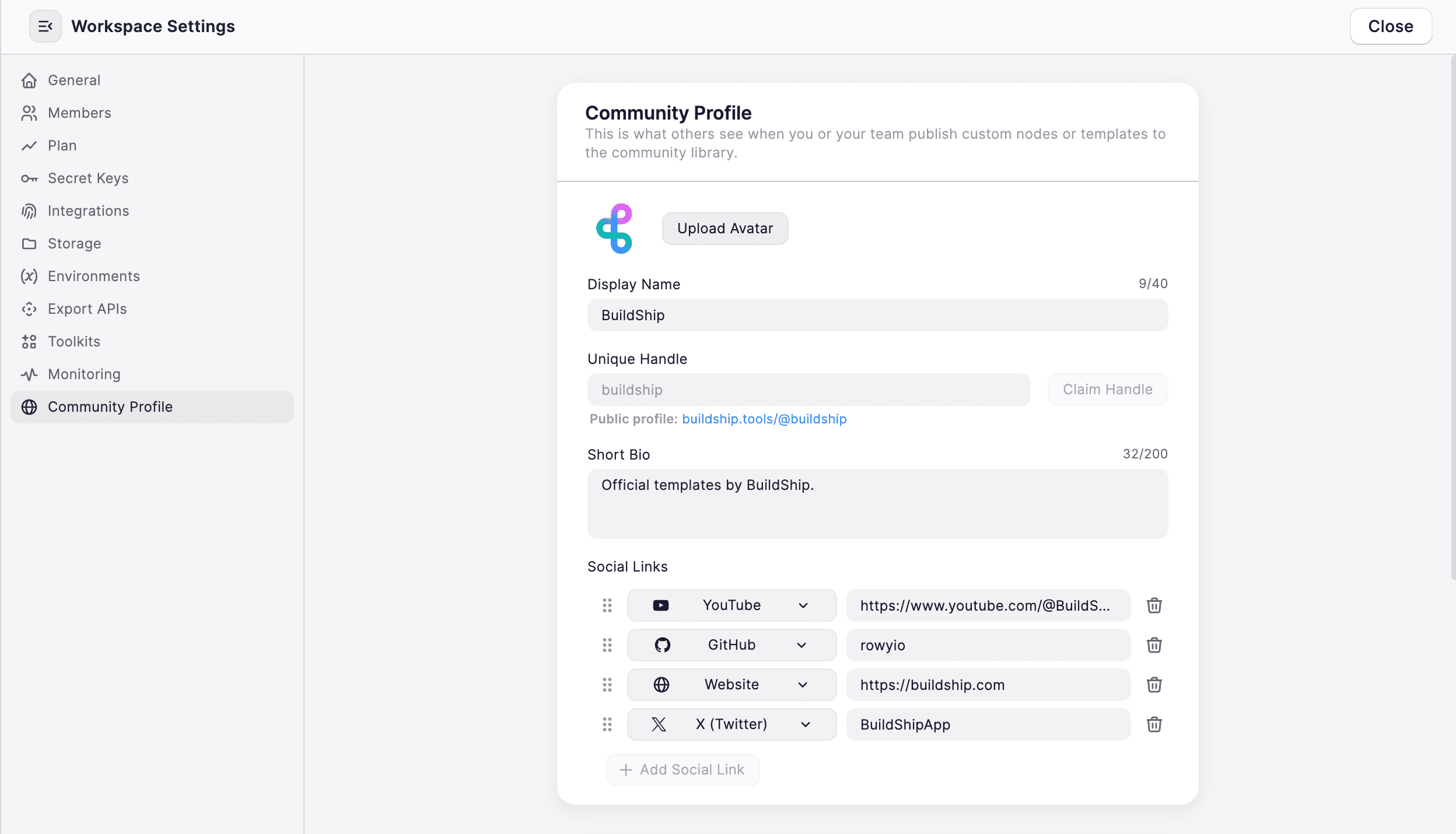Click the Monitoring pulse icon
Screen dimensions: 1456x834
(29, 374)
